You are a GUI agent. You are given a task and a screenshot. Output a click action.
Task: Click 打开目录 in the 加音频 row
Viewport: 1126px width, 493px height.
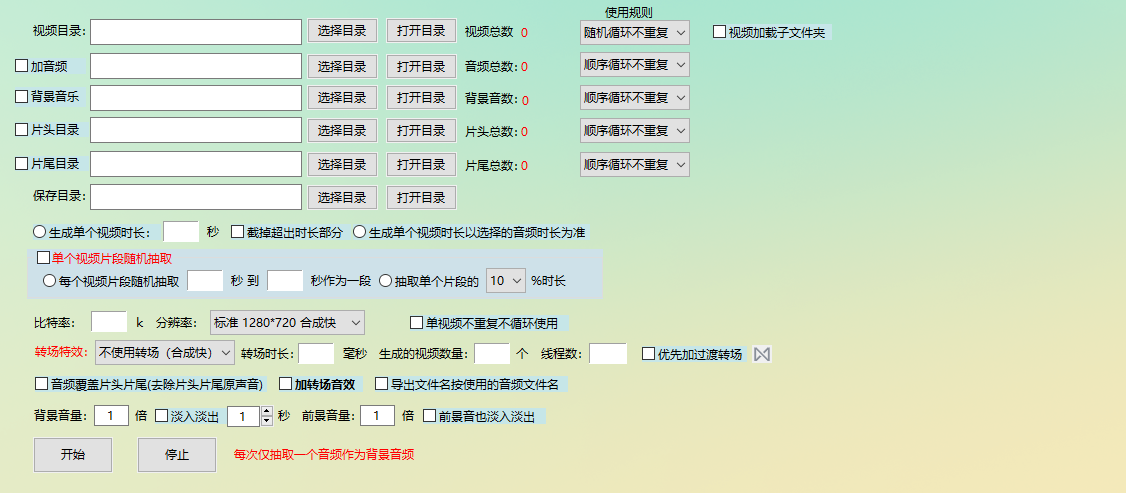click(x=422, y=66)
